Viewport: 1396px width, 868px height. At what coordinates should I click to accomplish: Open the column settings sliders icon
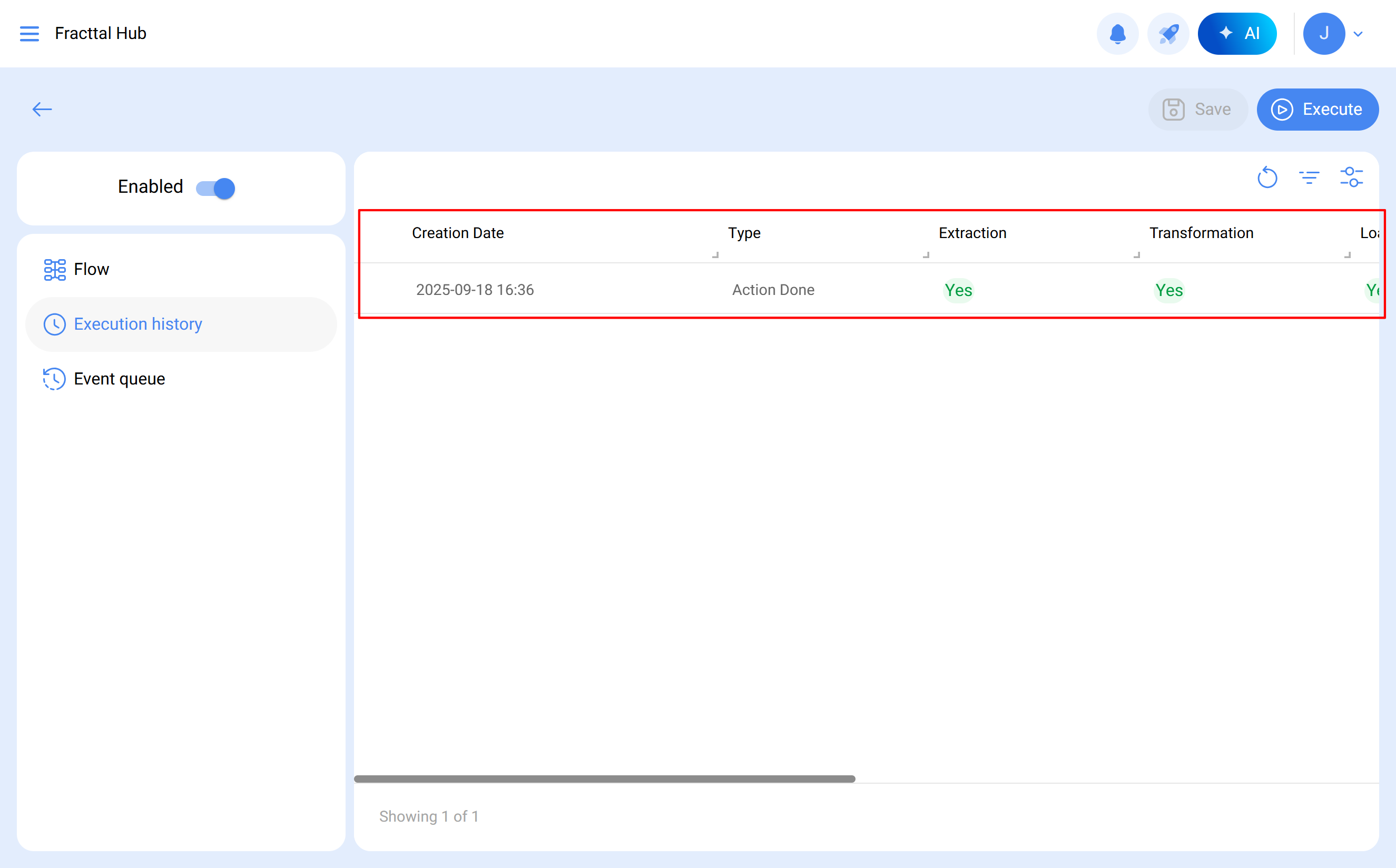(1351, 177)
